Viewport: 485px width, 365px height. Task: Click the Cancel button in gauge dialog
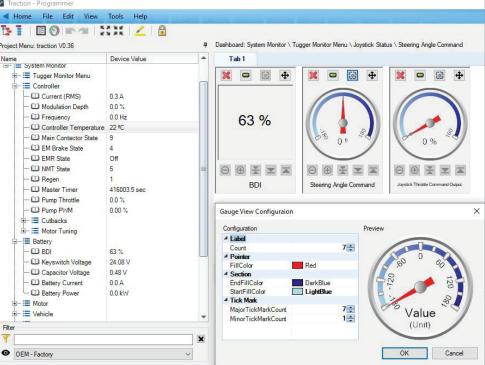[x=454, y=353]
